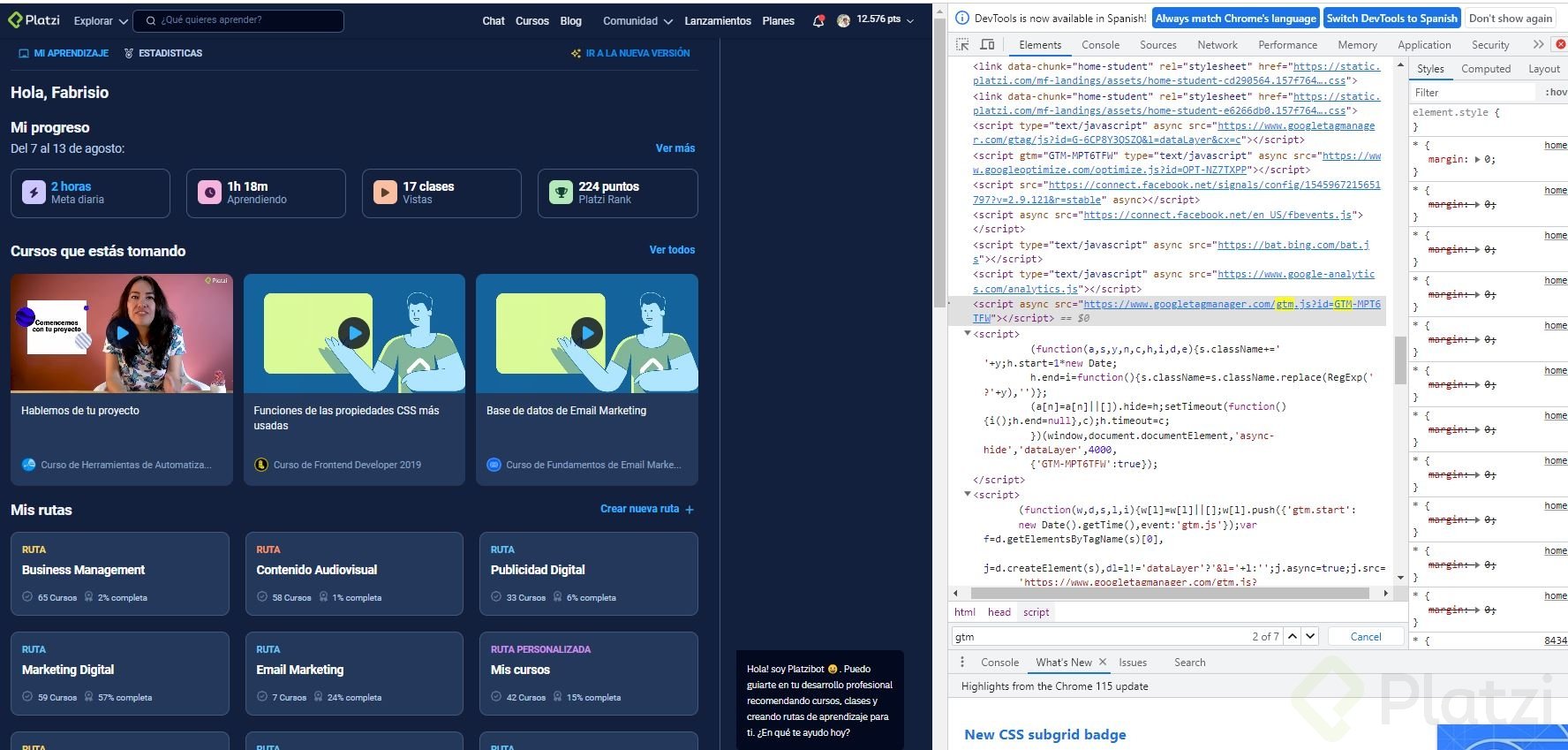
Task: Open the user avatar profile
Action: point(843,20)
